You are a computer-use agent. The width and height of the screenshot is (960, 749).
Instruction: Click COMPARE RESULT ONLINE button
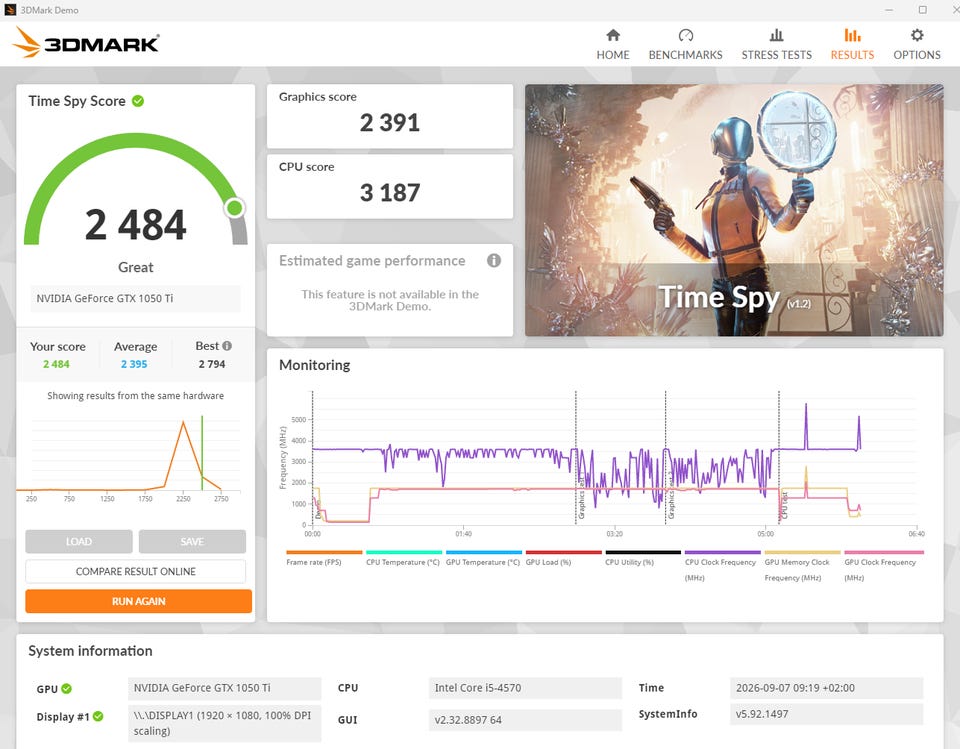tap(135, 571)
